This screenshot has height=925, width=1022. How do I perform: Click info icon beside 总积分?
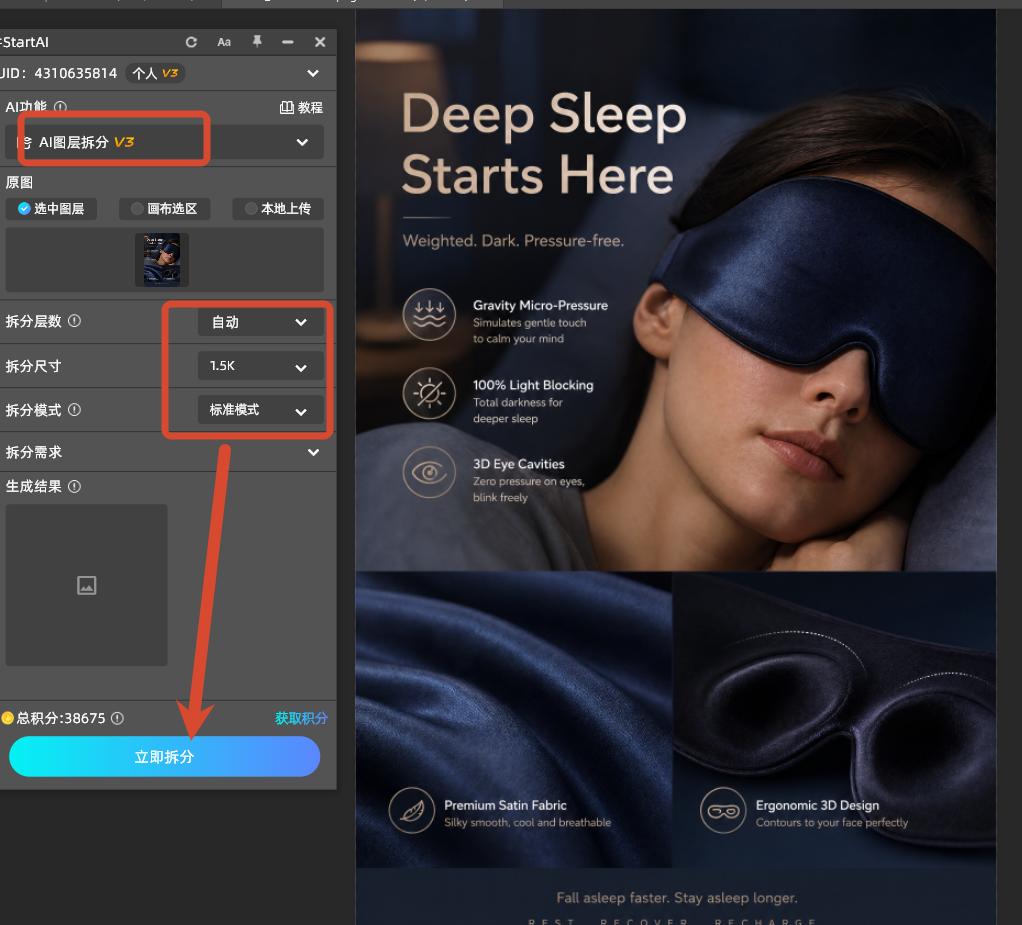(117, 718)
